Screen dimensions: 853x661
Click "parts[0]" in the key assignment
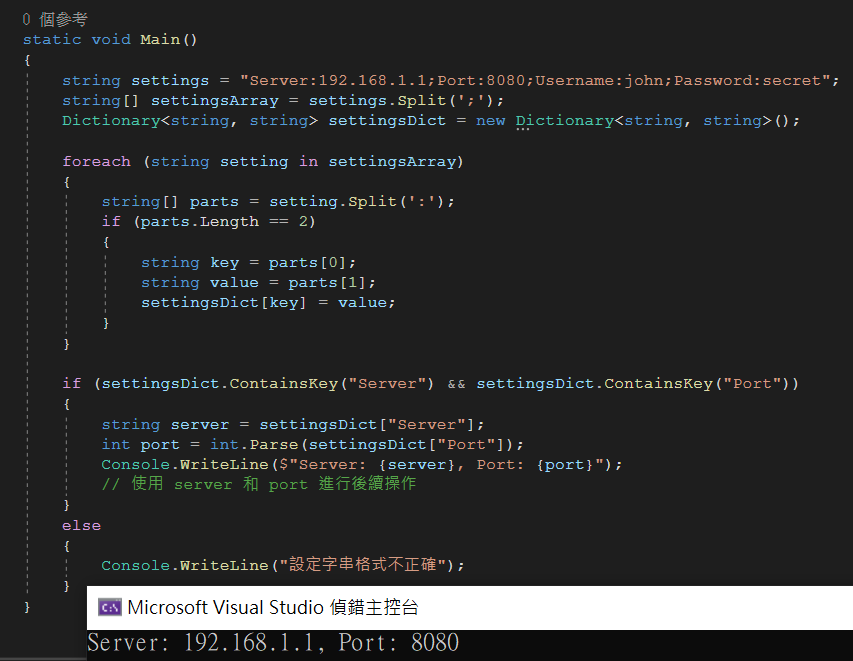(x=307, y=263)
